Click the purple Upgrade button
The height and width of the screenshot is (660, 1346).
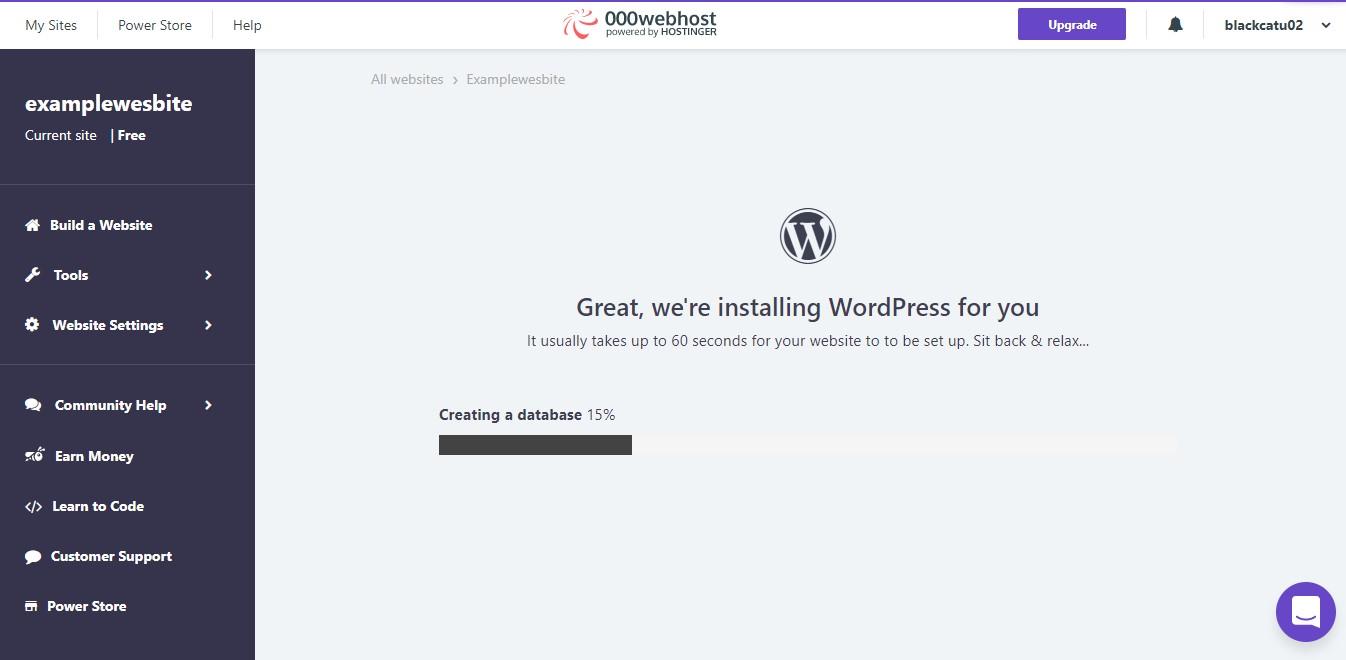[1072, 24]
